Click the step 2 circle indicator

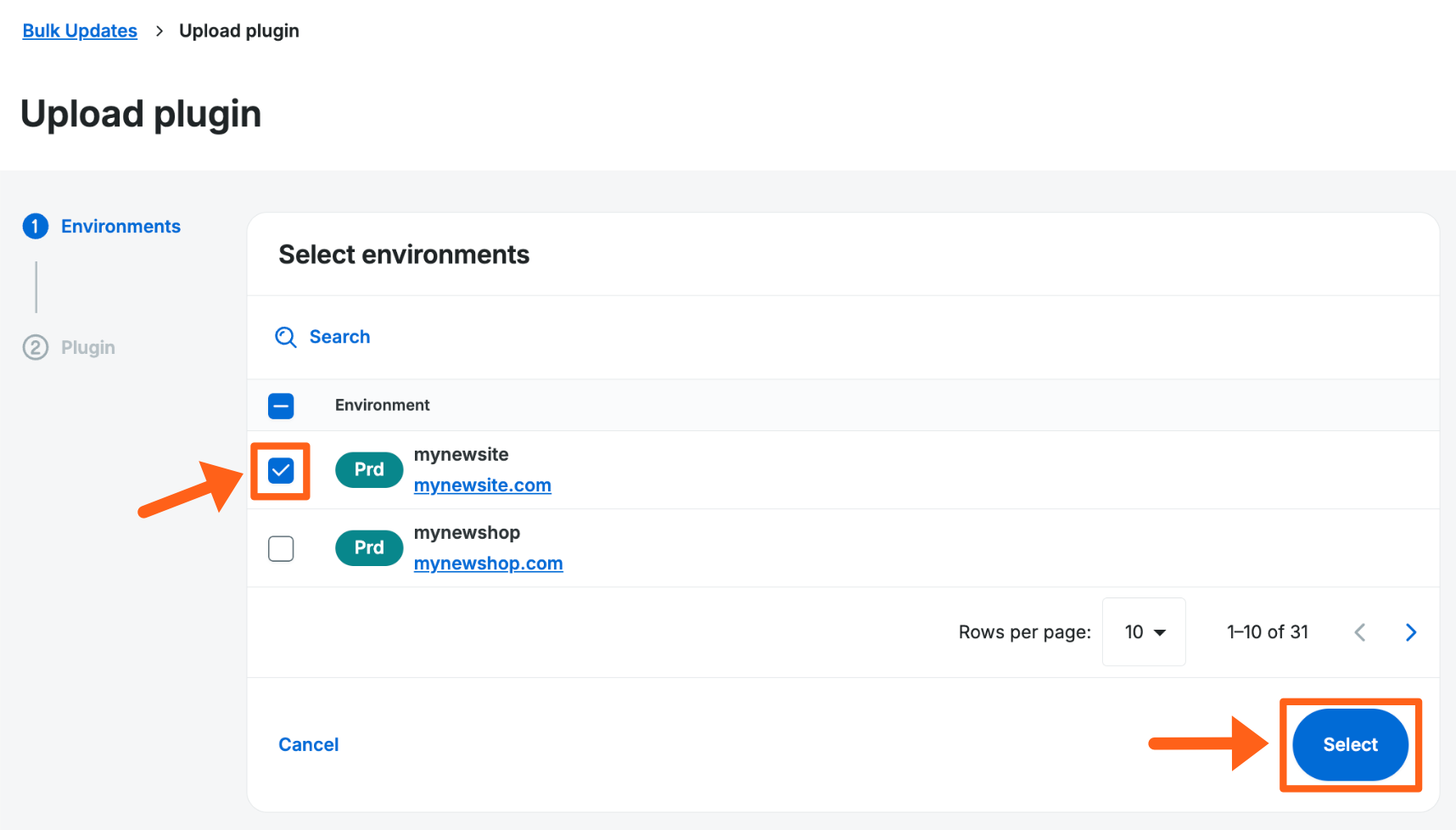pyautogui.click(x=35, y=347)
